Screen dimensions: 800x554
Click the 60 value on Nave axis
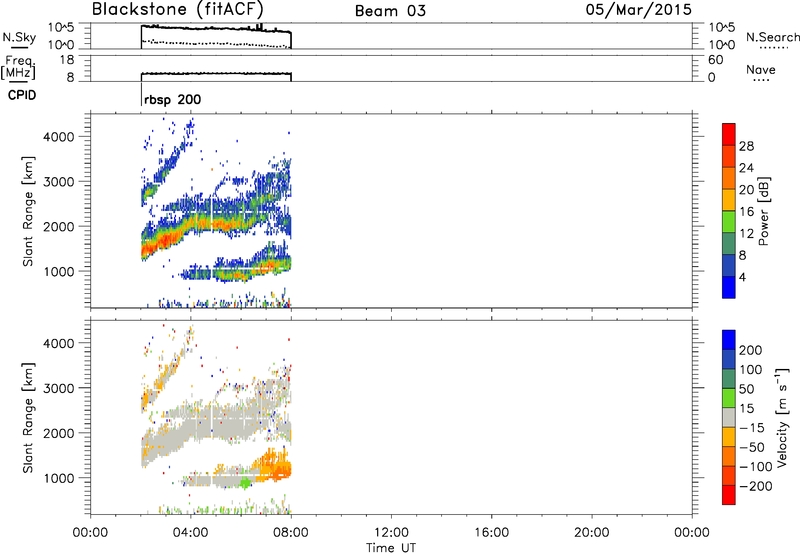716,60
